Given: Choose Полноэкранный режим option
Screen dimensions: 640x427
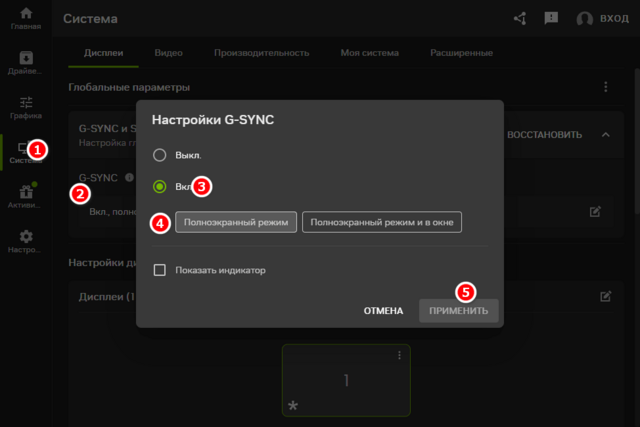Looking at the screenshot, I should tap(236, 222).
